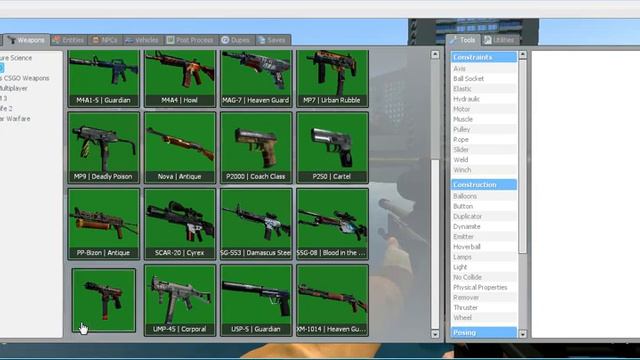The height and width of the screenshot is (360, 640).
Task: Select the Nova Antique shotgun
Action: pyautogui.click(x=180, y=148)
